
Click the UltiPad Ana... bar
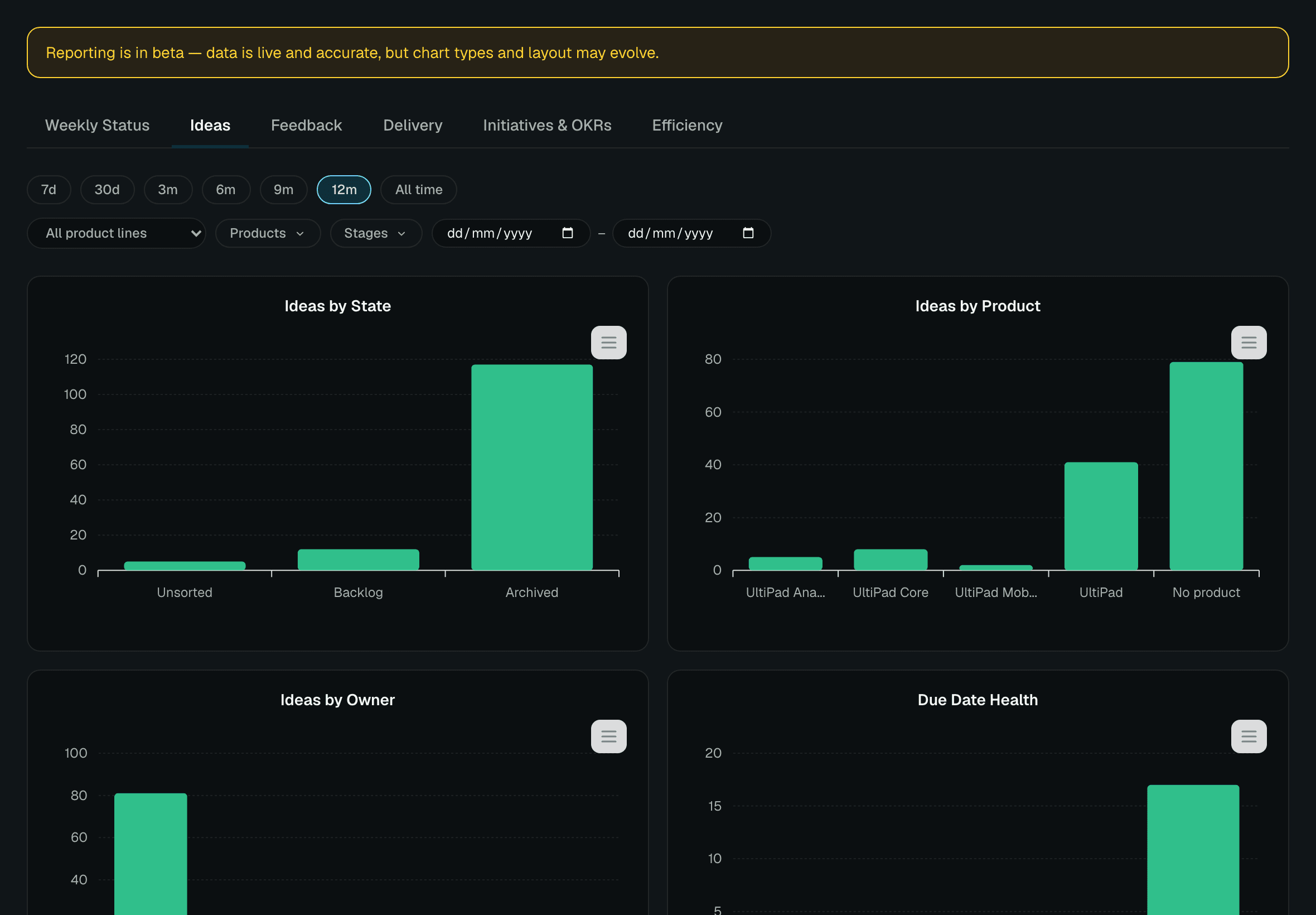pyautogui.click(x=785, y=564)
